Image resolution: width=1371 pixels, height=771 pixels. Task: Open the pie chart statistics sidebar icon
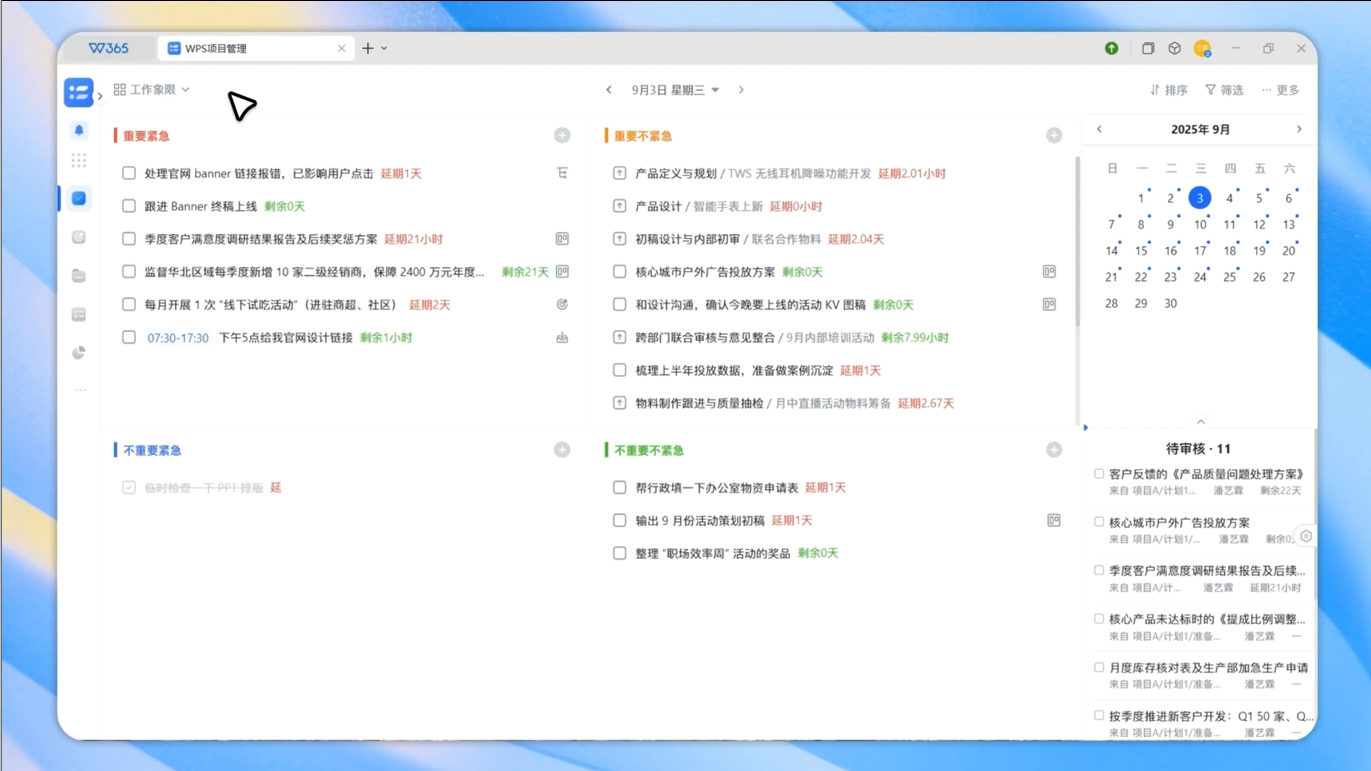(79, 353)
